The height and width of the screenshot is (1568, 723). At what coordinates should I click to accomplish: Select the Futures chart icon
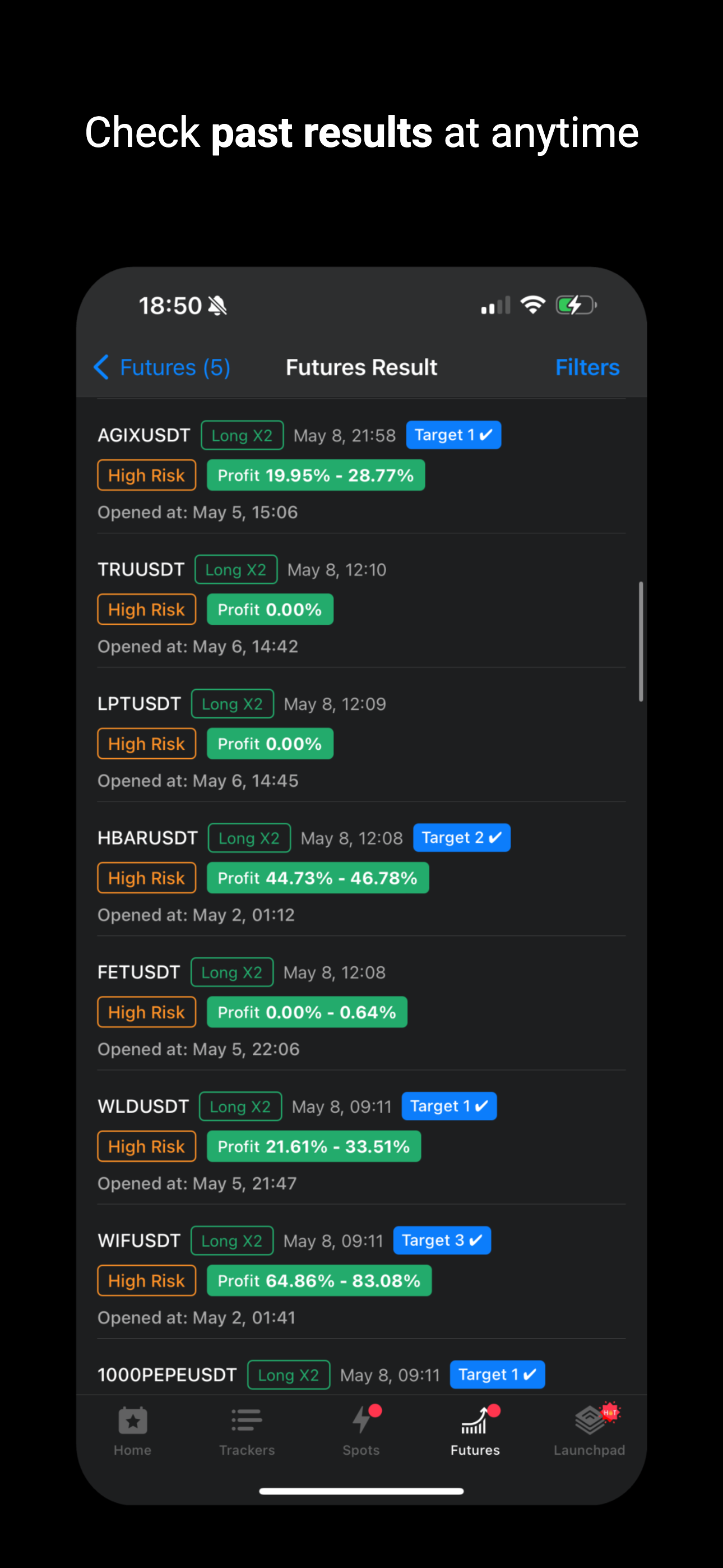475,1420
